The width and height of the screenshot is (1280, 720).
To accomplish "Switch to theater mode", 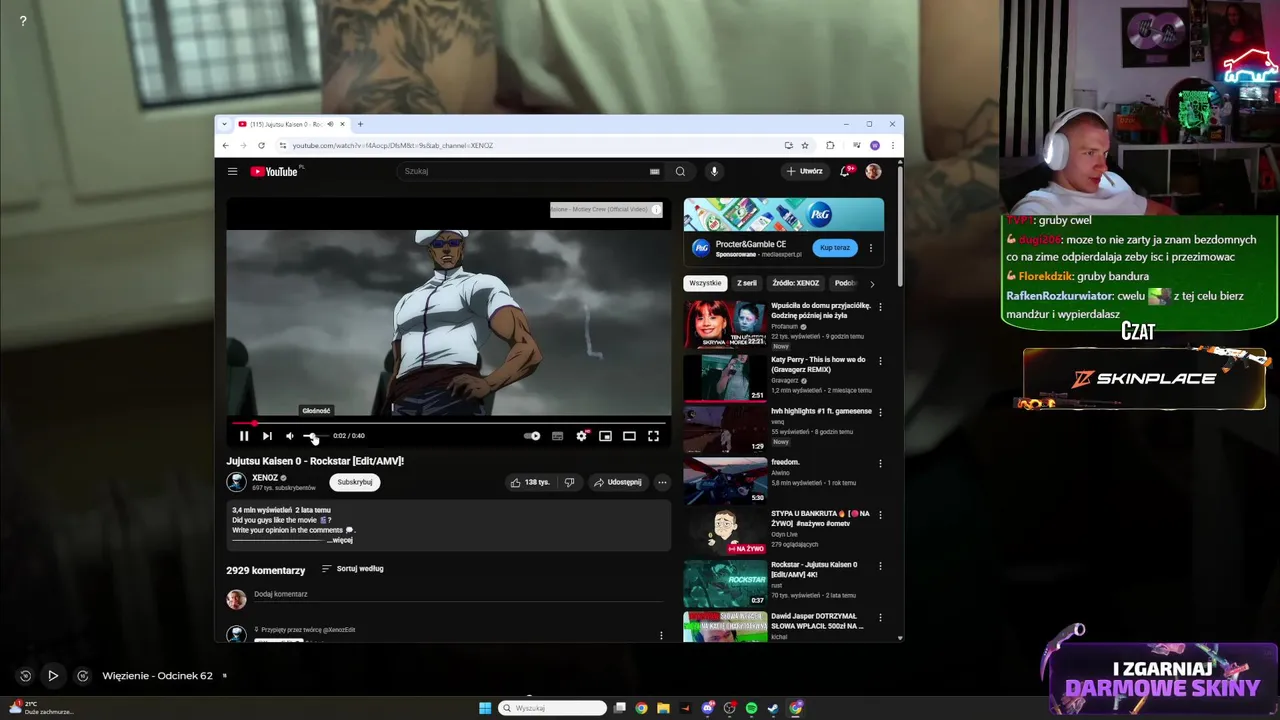I will click(x=629, y=436).
